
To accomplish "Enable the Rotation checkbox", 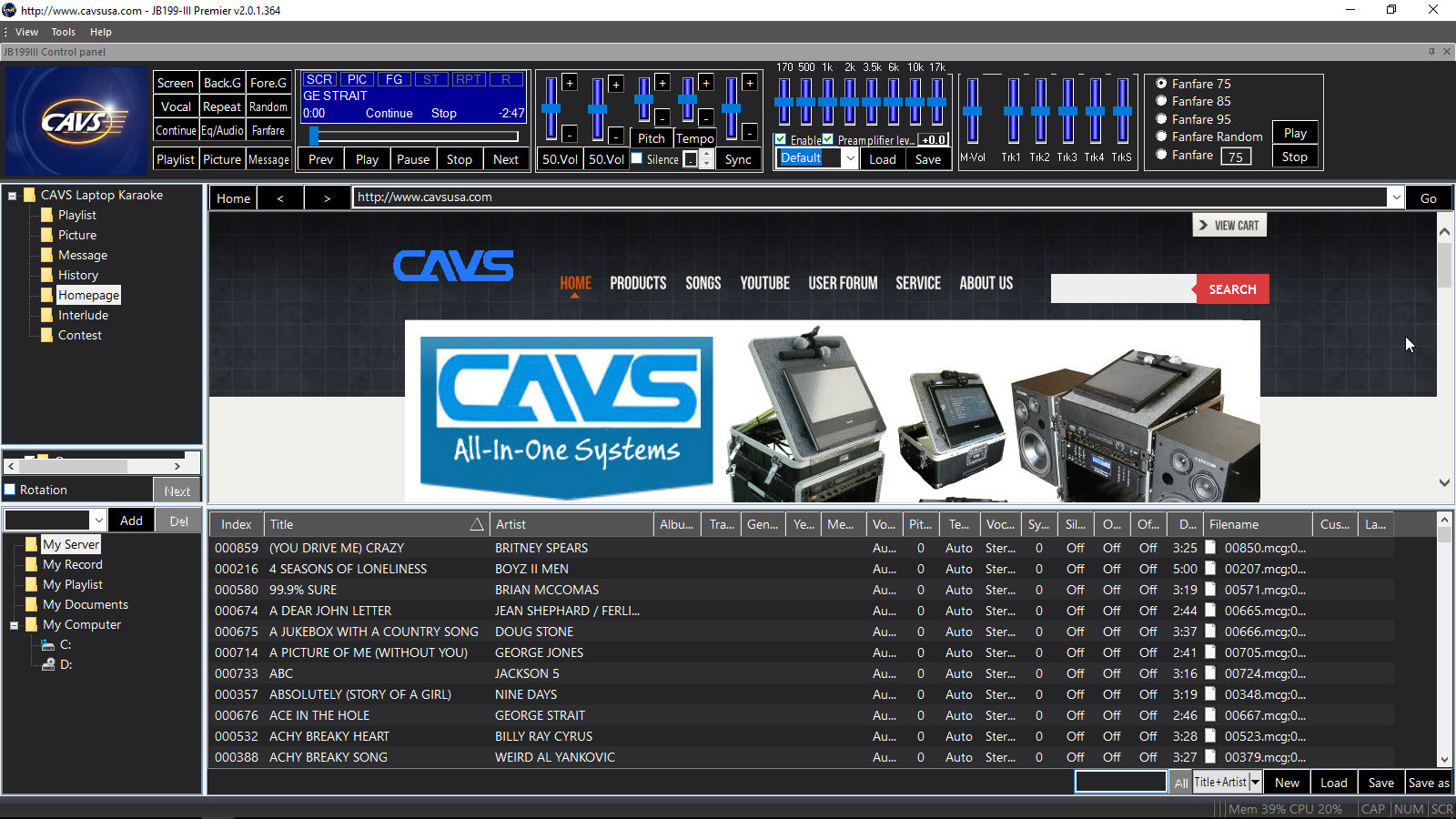I will [10, 490].
